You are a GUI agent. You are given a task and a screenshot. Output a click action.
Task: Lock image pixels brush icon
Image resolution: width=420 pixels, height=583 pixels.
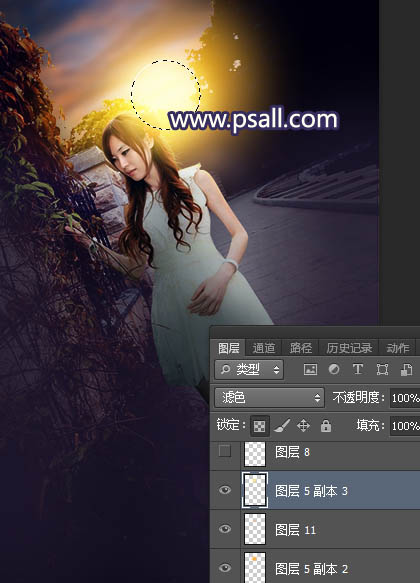[282, 426]
